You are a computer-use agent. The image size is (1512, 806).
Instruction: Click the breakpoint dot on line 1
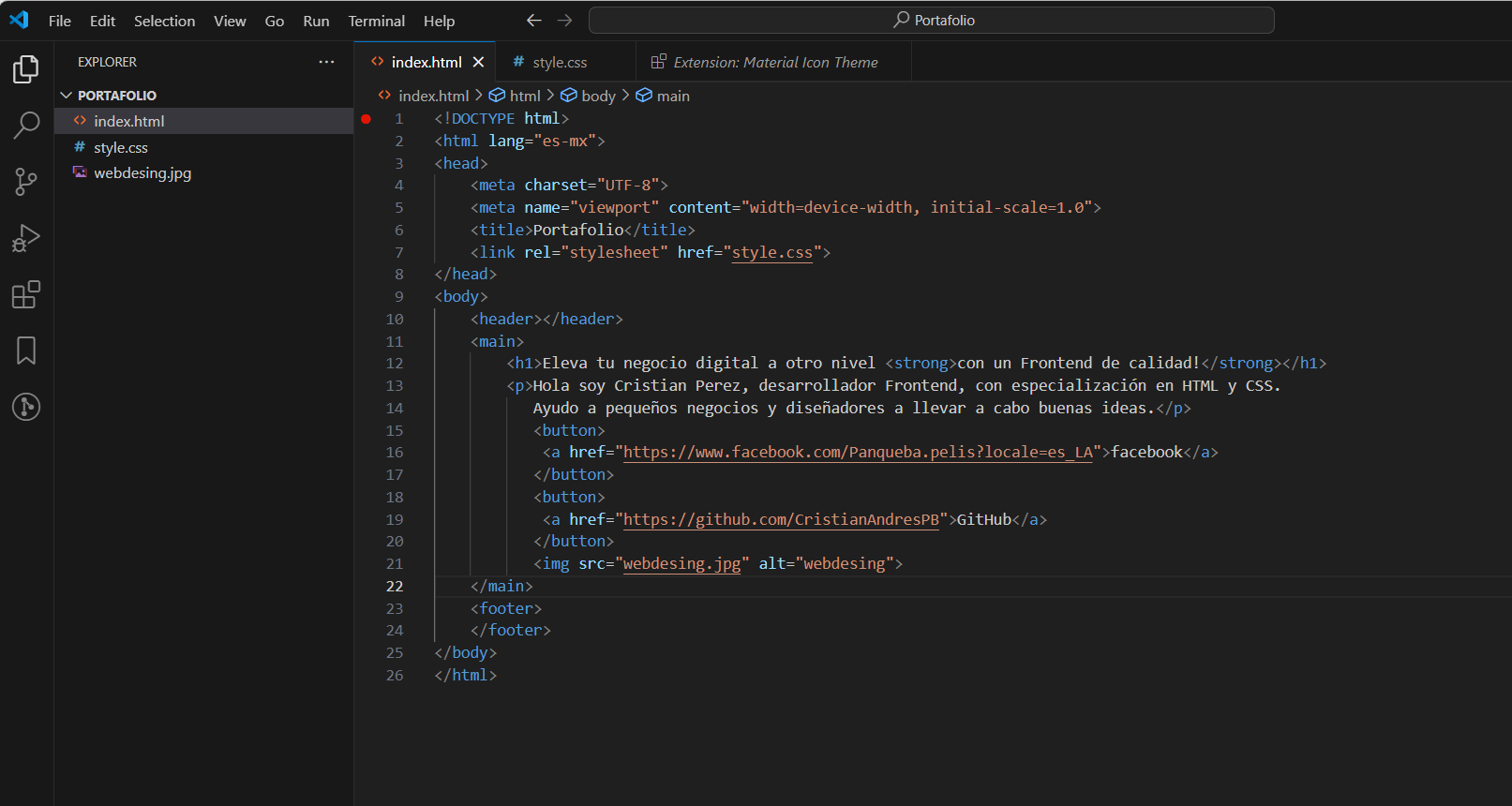(367, 119)
